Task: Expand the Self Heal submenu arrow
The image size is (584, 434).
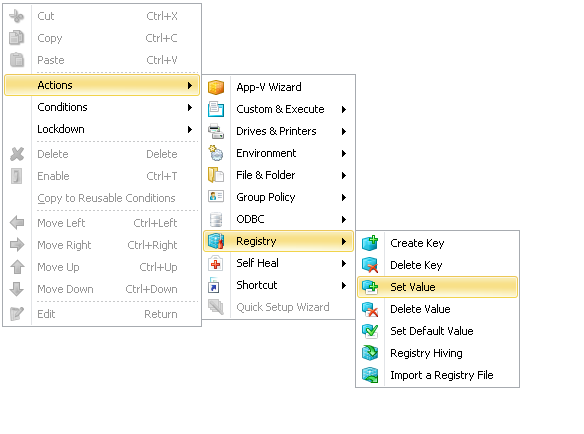Action: 344,263
